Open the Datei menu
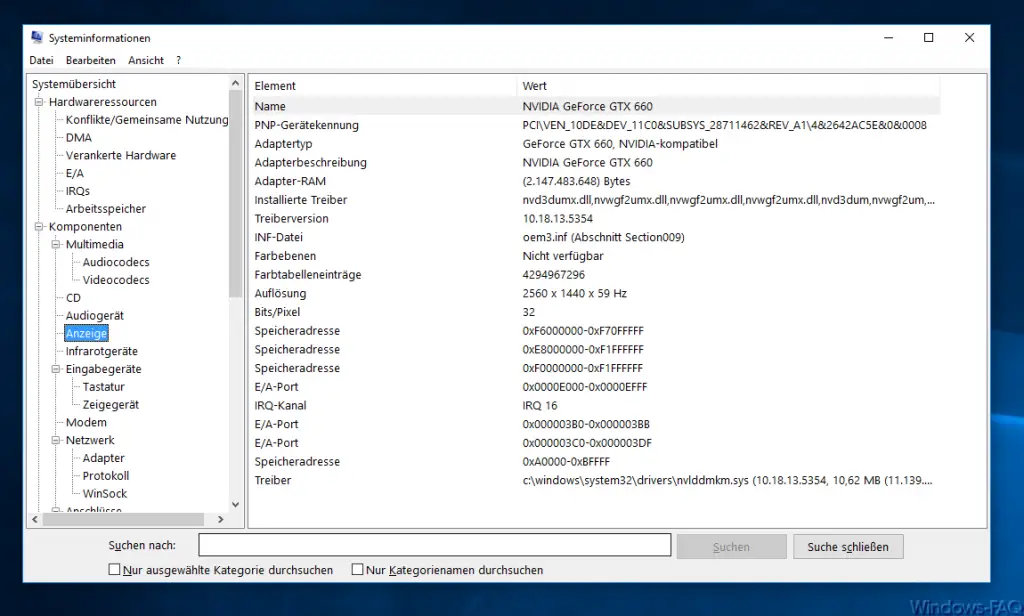Screen dimensions: 1024x616 pos(41,60)
